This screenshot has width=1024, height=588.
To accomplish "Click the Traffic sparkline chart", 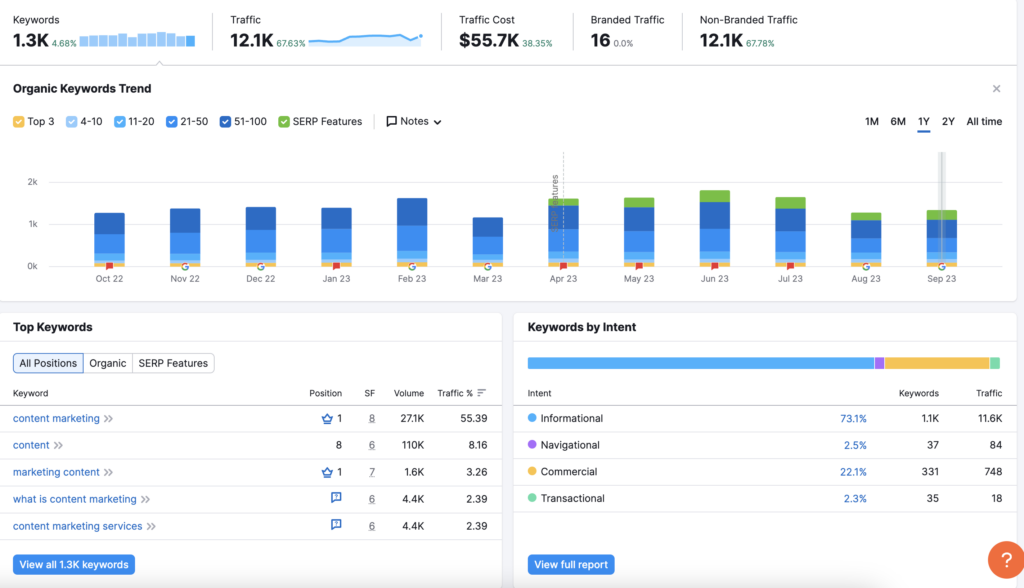I will [x=366, y=39].
